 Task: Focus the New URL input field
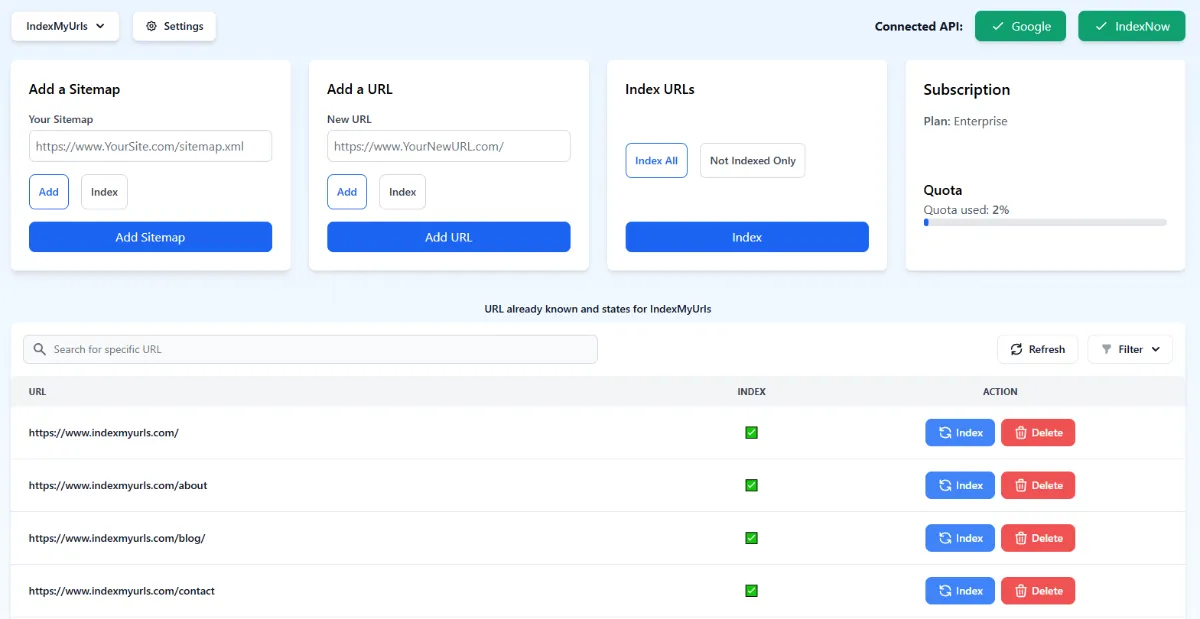(x=448, y=146)
